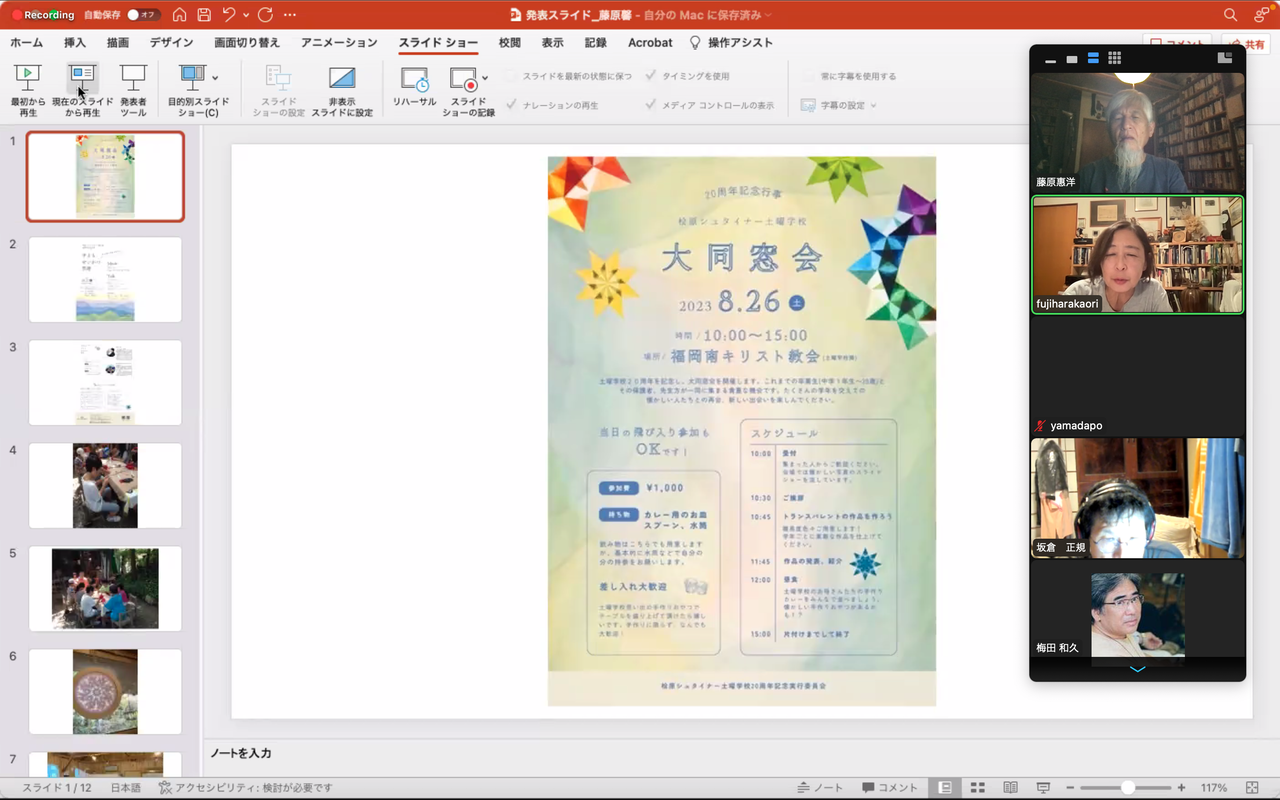Select slide 6 thumbnail
Screen dimensions: 1280x800
click(x=105, y=691)
